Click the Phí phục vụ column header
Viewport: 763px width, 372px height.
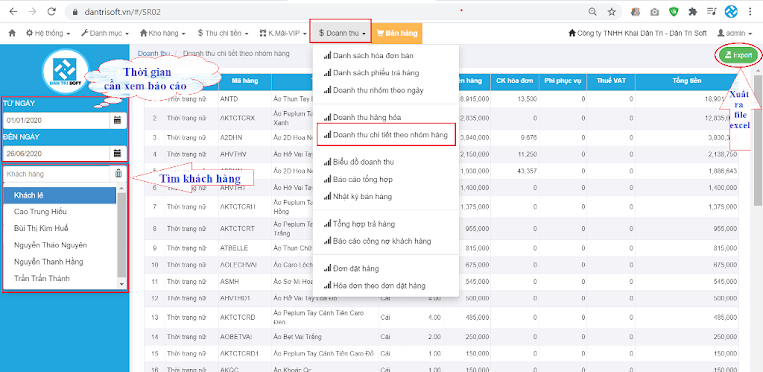click(x=563, y=81)
